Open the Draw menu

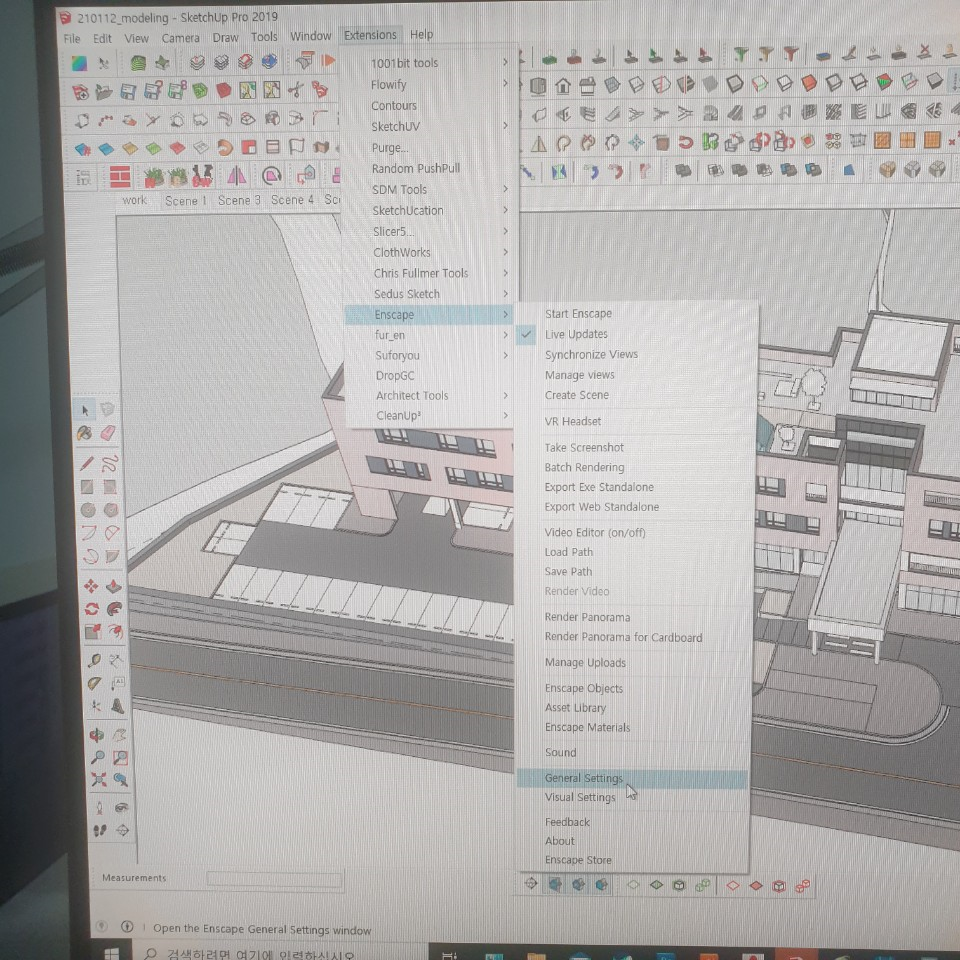(x=225, y=37)
